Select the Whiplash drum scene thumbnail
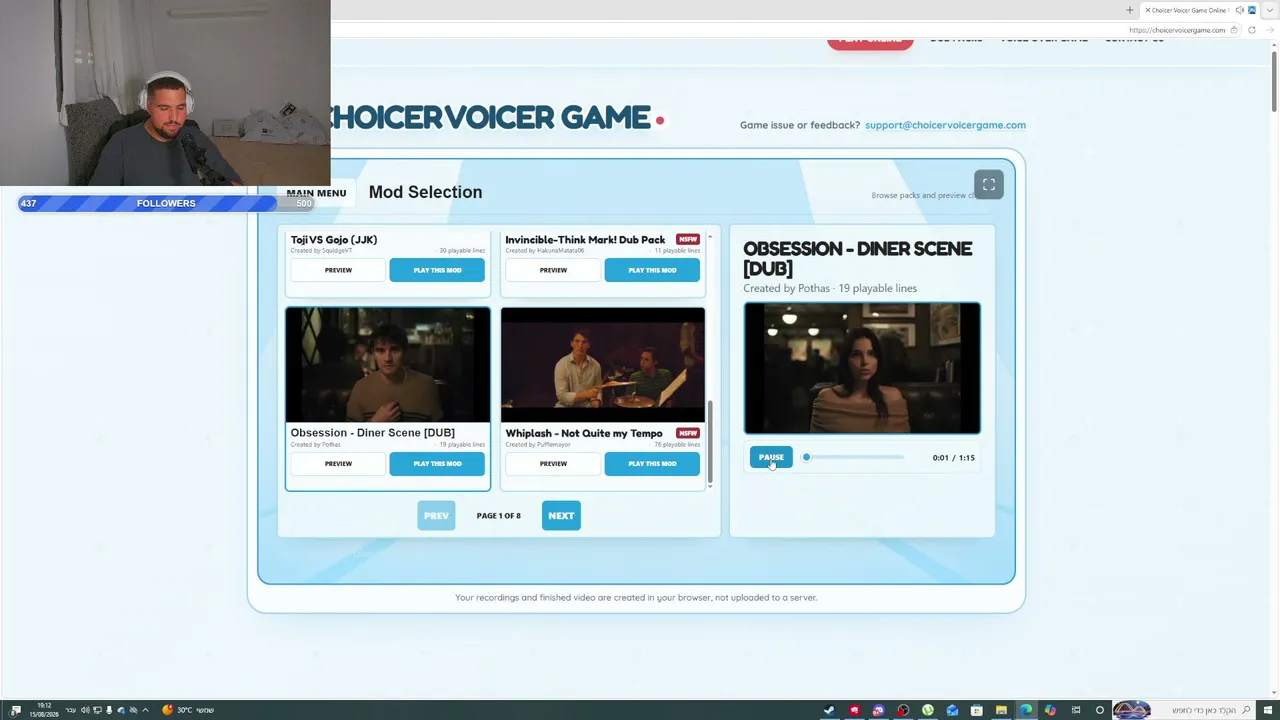The height and width of the screenshot is (720, 1280). pos(603,365)
